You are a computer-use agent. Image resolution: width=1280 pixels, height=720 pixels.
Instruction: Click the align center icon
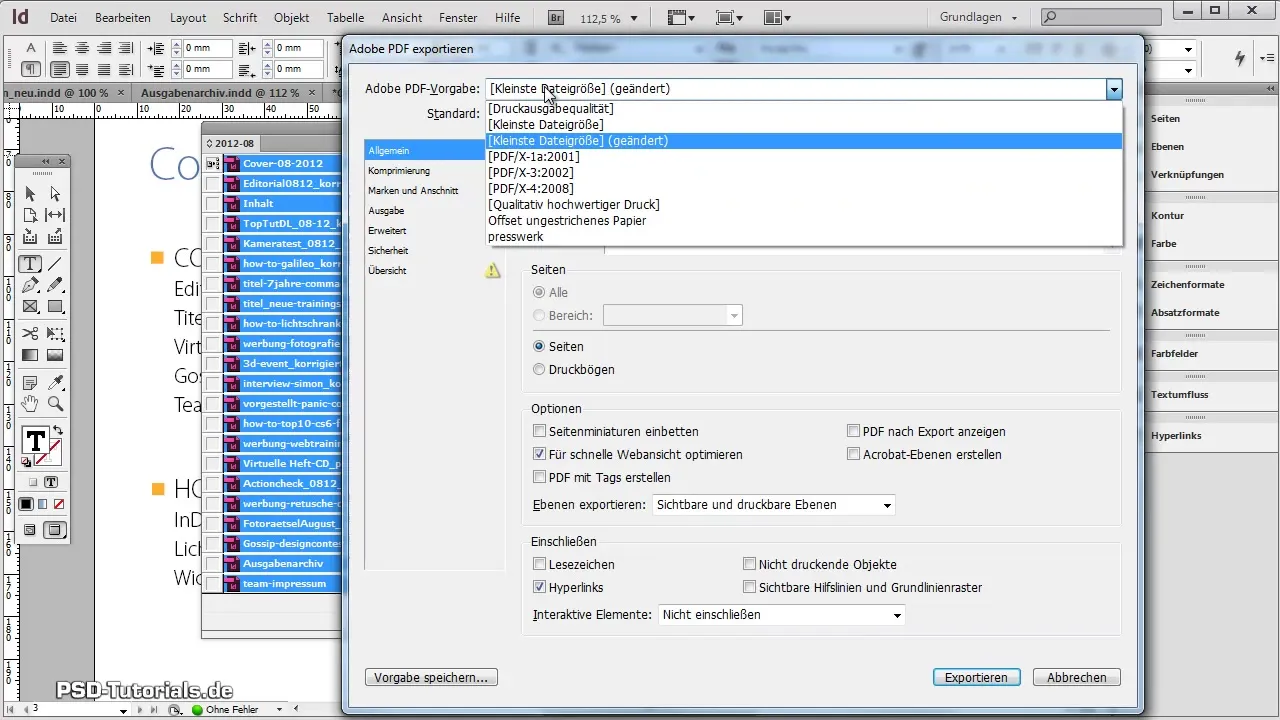(x=82, y=48)
